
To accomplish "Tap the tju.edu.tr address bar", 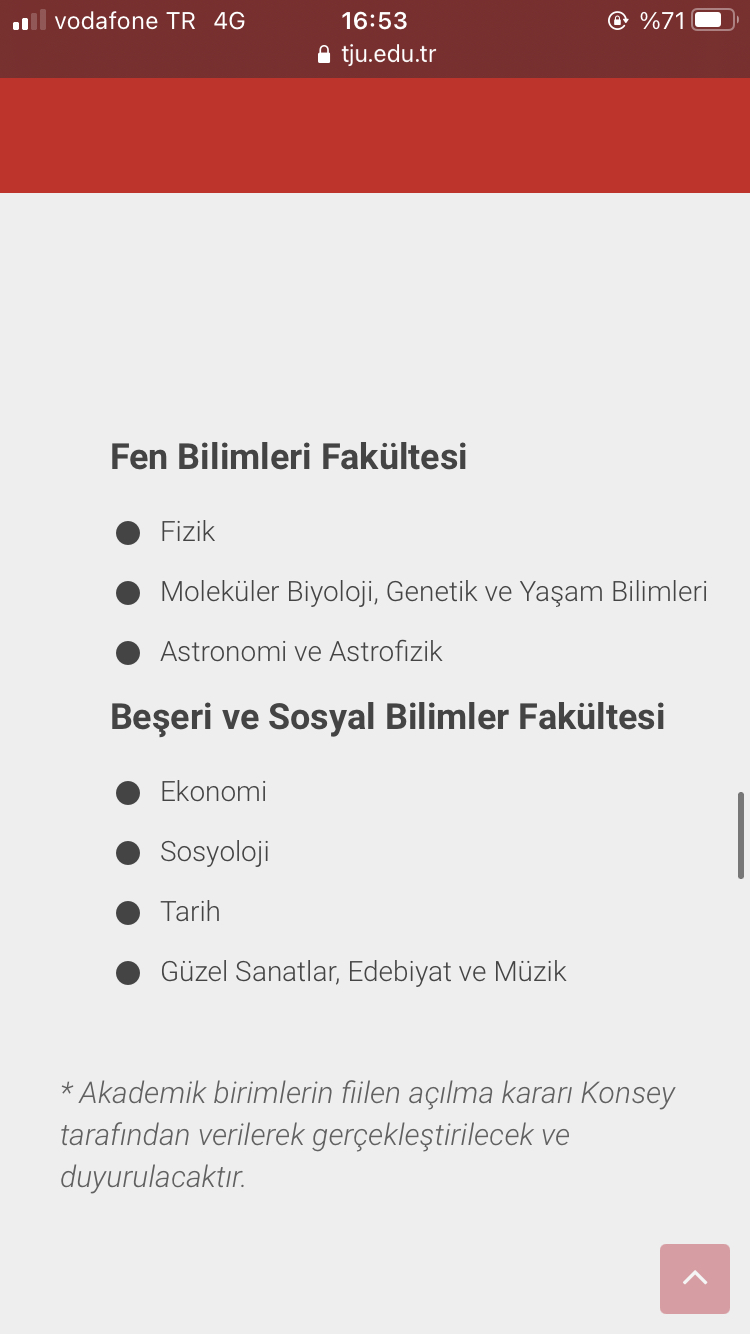I will (x=376, y=54).
